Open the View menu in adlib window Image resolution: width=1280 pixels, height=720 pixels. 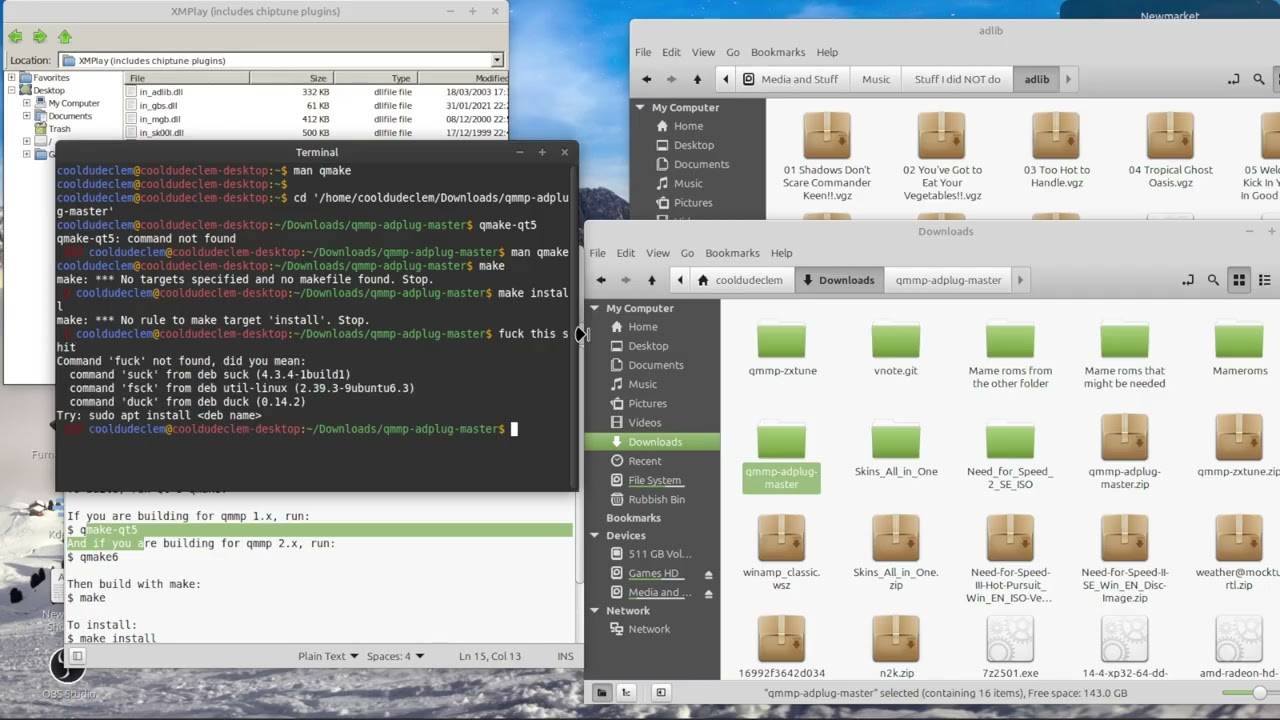tap(703, 52)
